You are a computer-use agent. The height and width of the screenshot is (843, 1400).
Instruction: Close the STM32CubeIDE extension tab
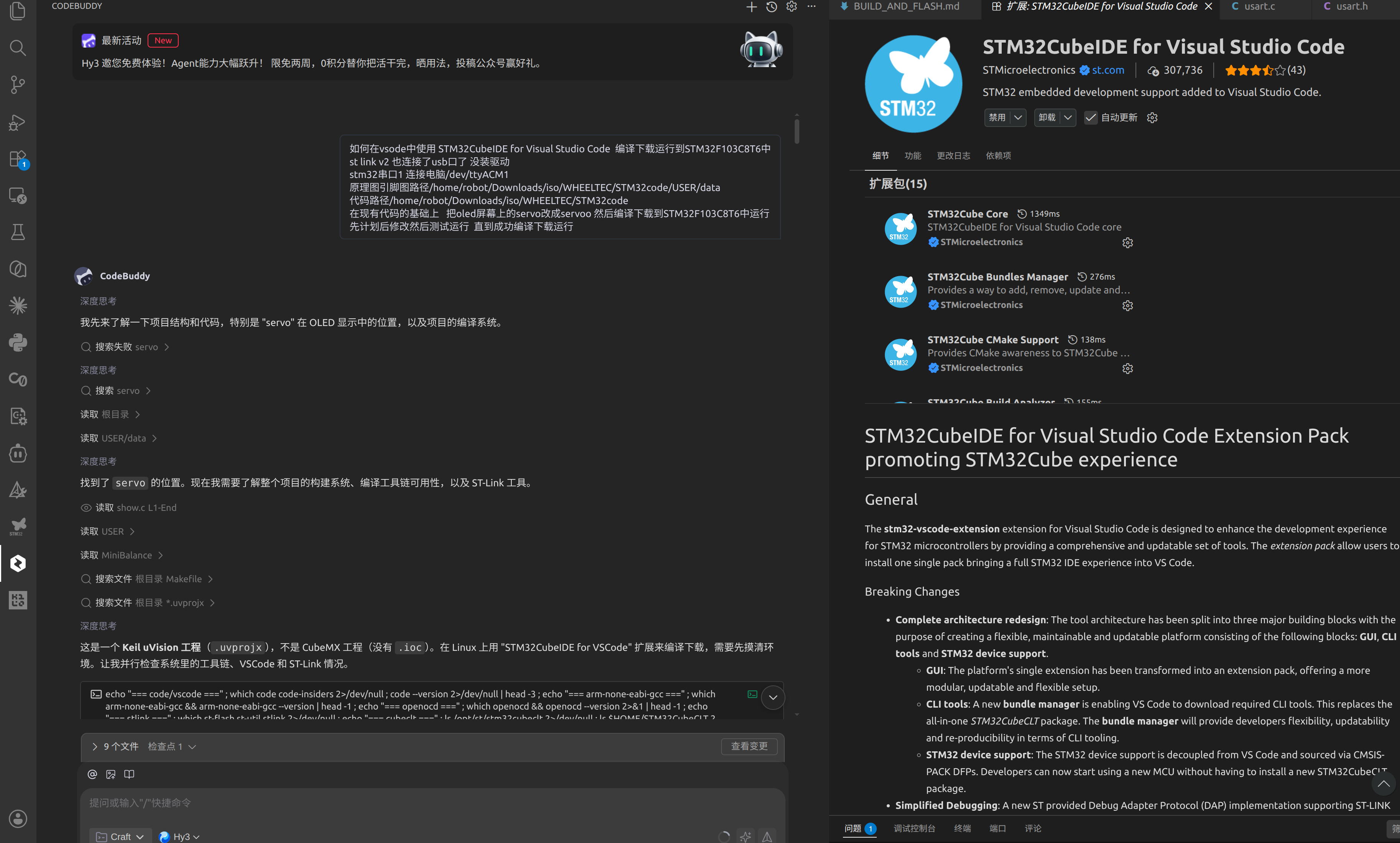pos(1209,6)
